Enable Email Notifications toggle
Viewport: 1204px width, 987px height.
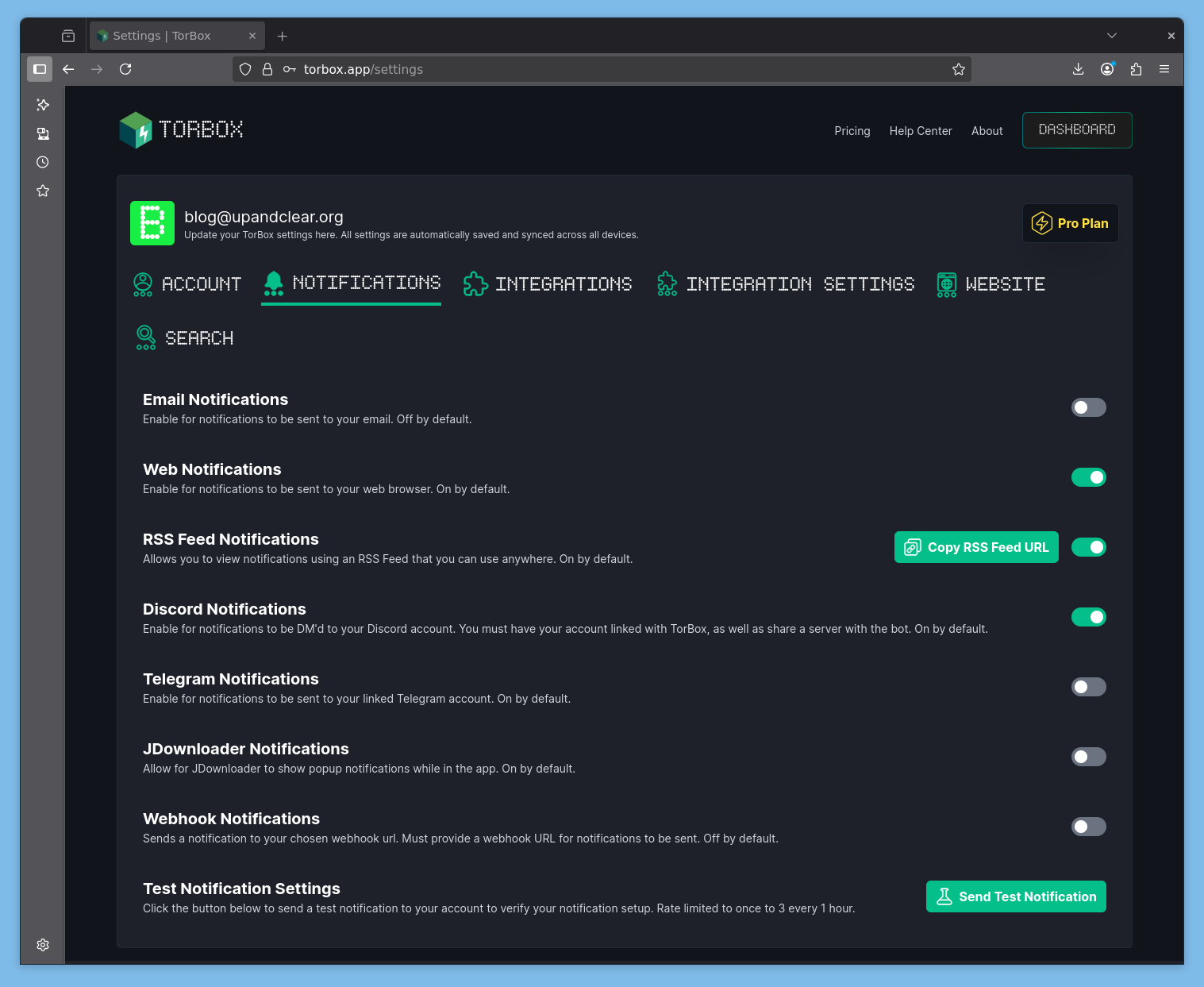[1089, 407]
